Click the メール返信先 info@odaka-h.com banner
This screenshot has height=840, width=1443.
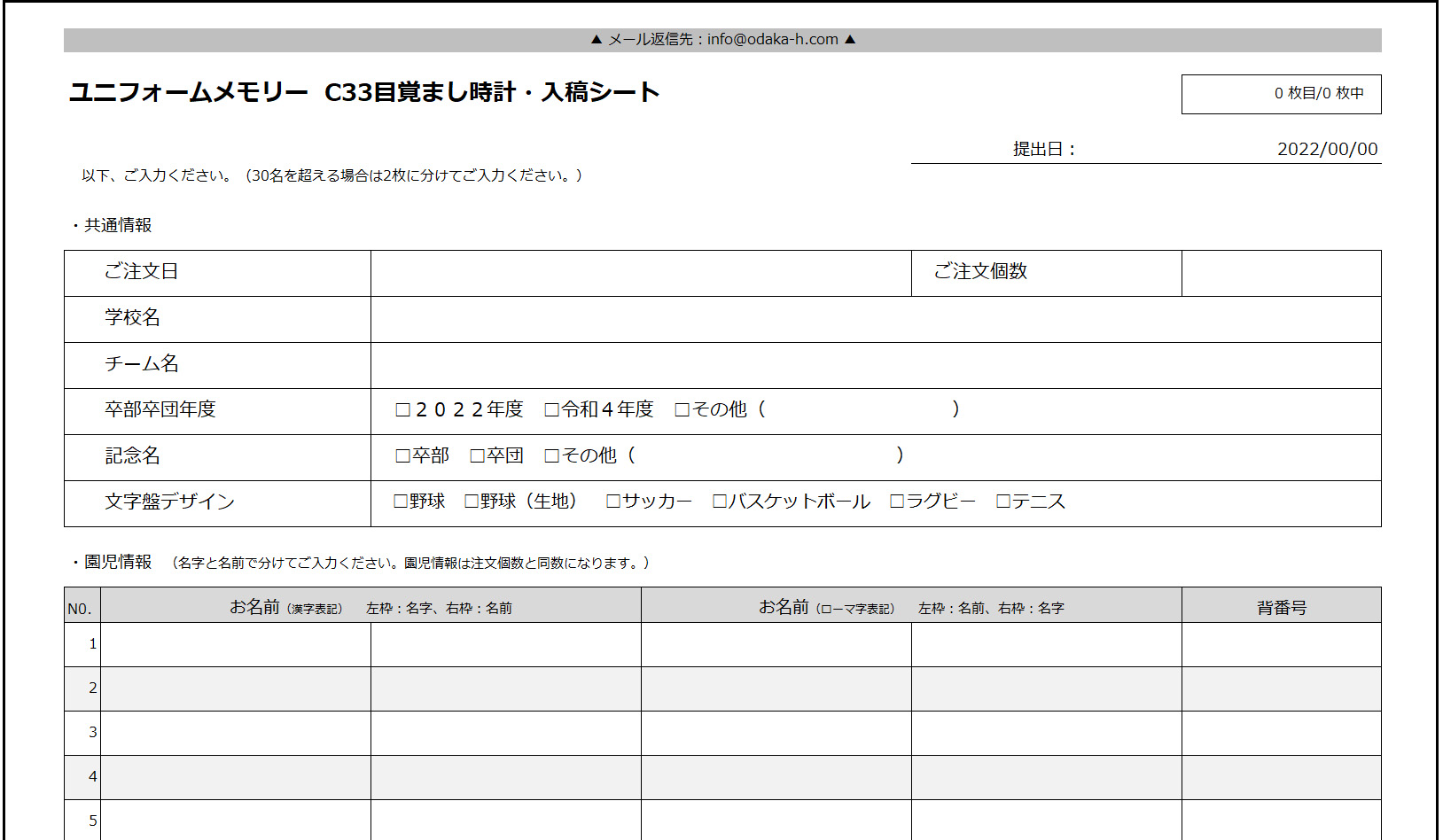pos(722,40)
